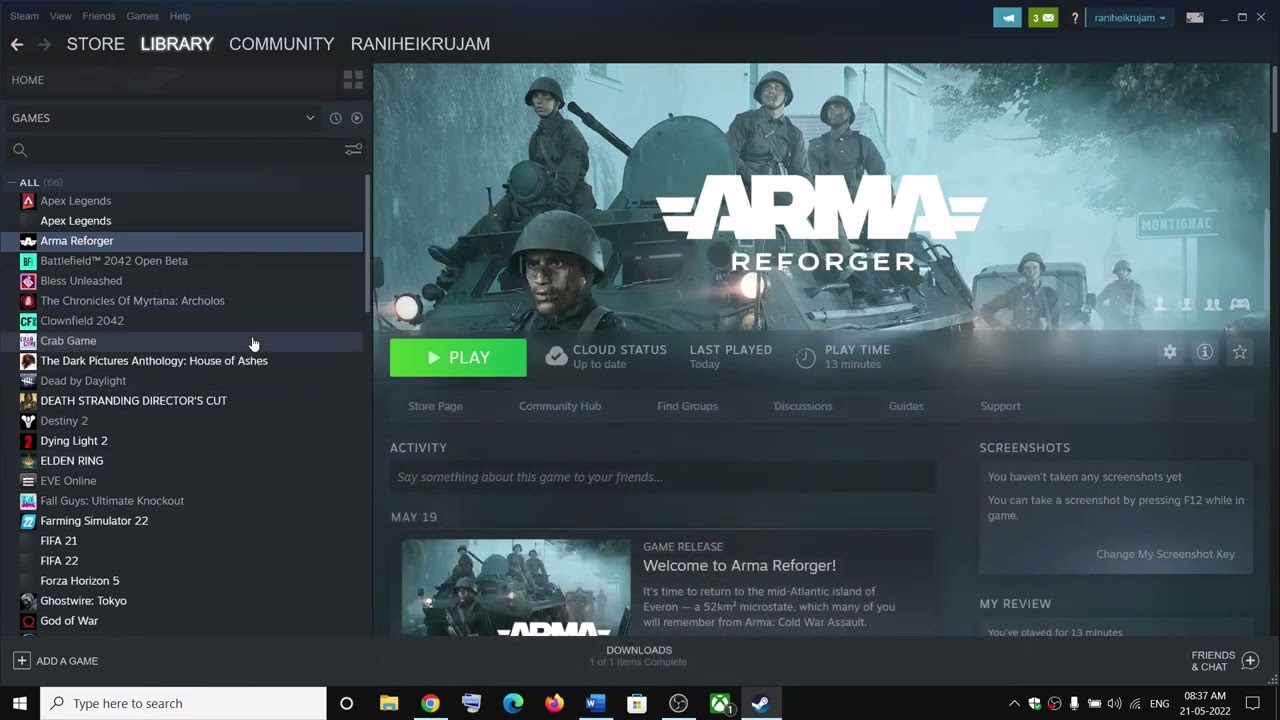
Task: Open the Games menu
Action: tap(142, 16)
